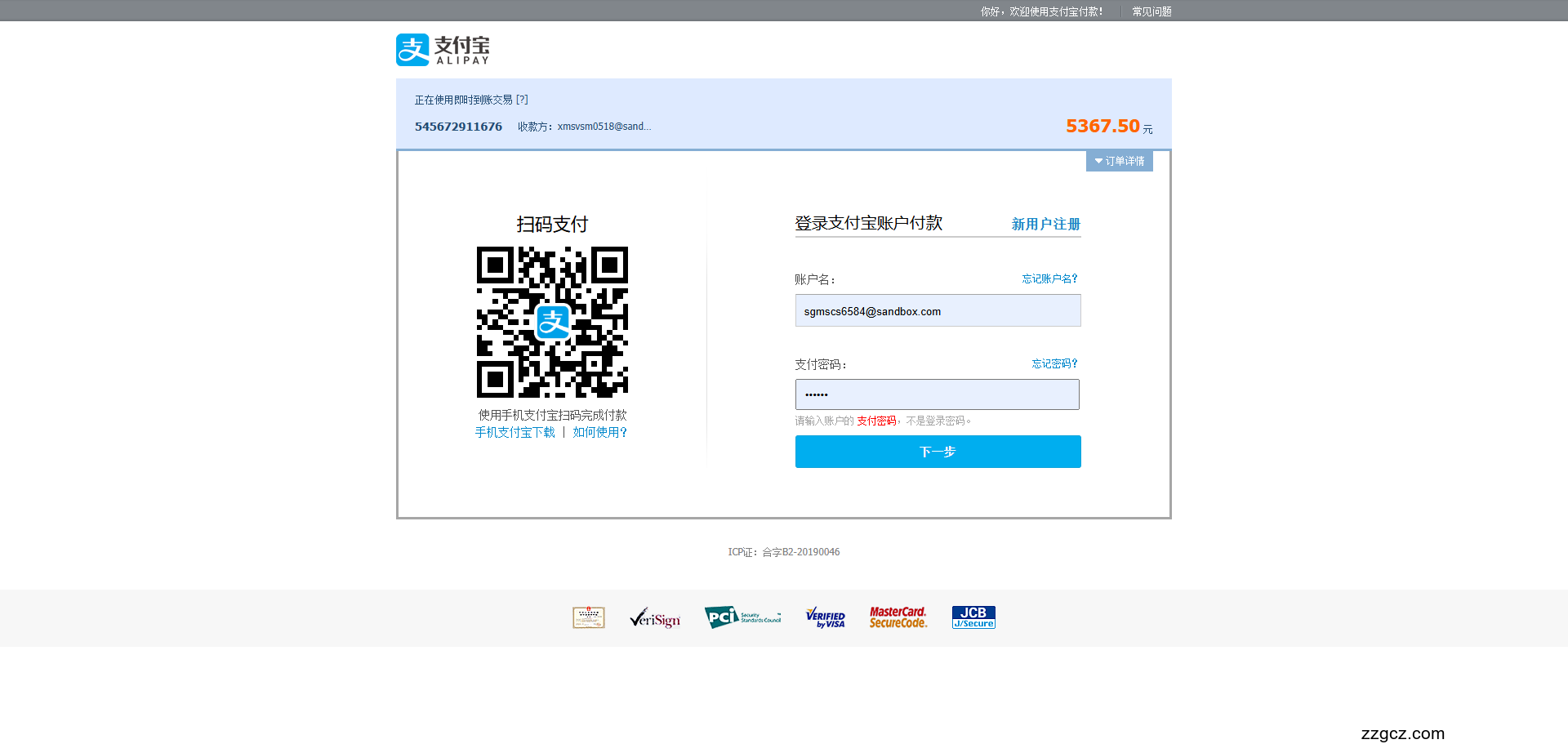
Task: Click the account name input field
Action: coord(938,310)
